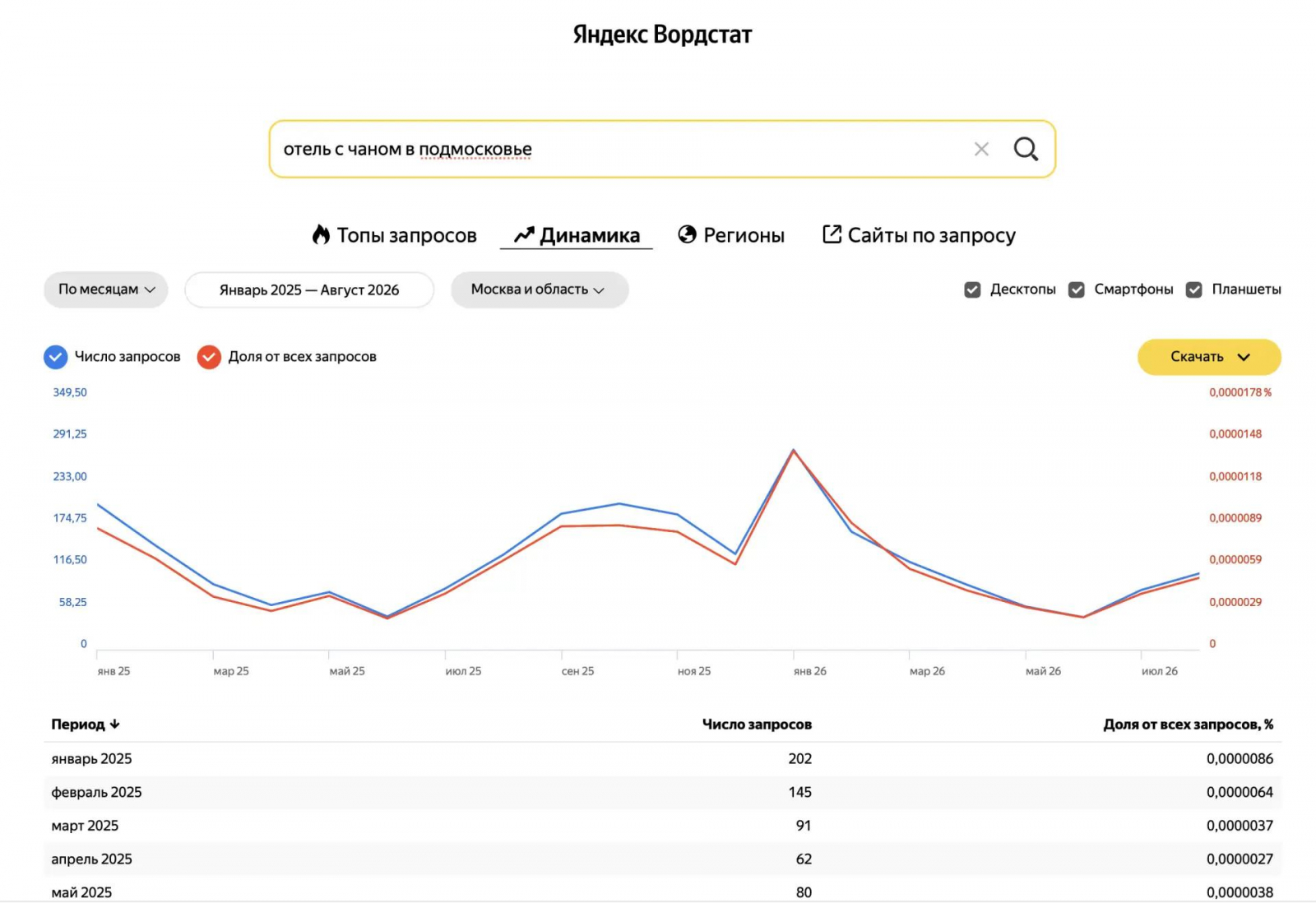
Task: Click the flame icon beside Топы запросов
Action: 321,234
